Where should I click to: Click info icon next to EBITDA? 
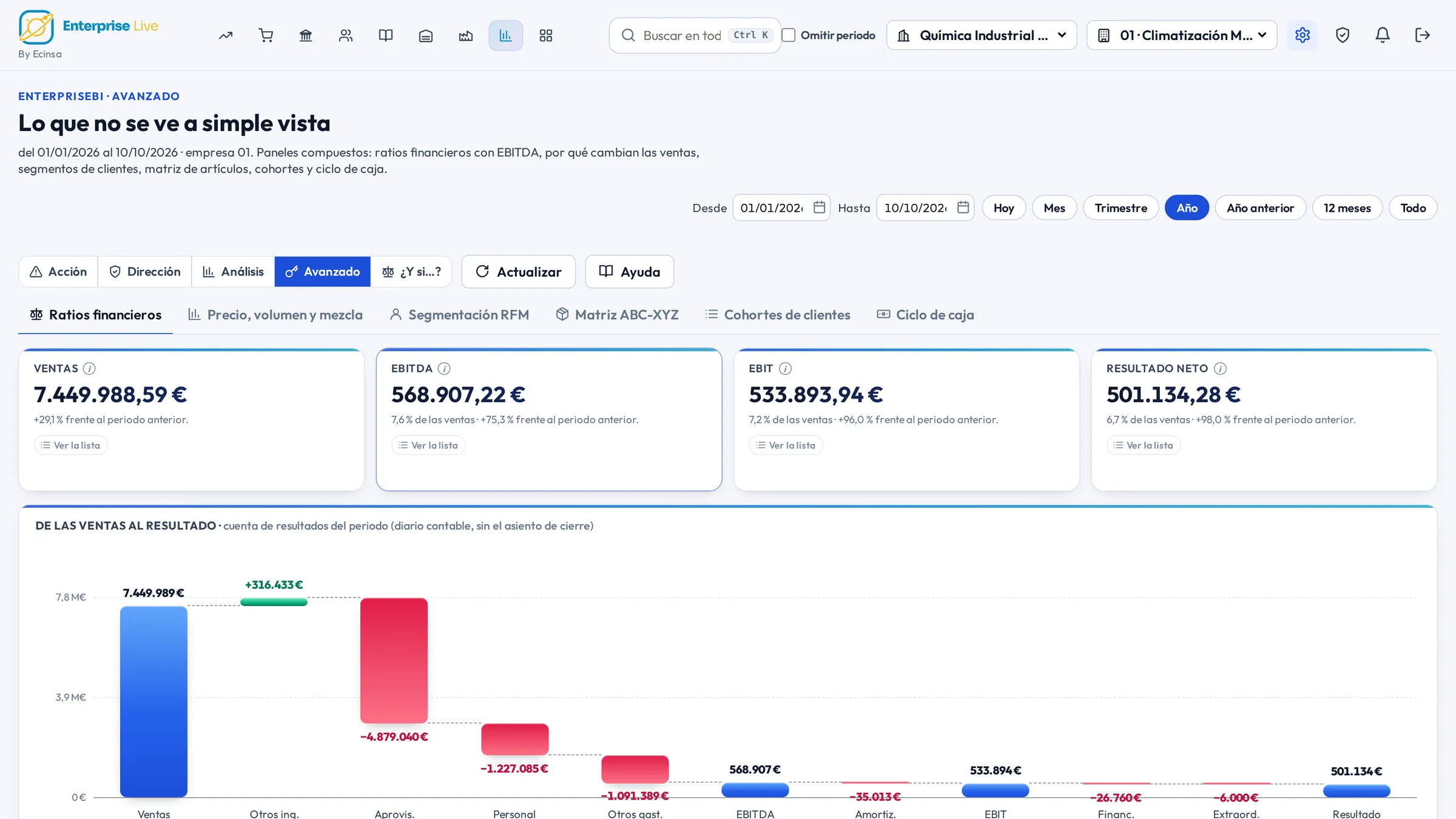[x=444, y=368]
